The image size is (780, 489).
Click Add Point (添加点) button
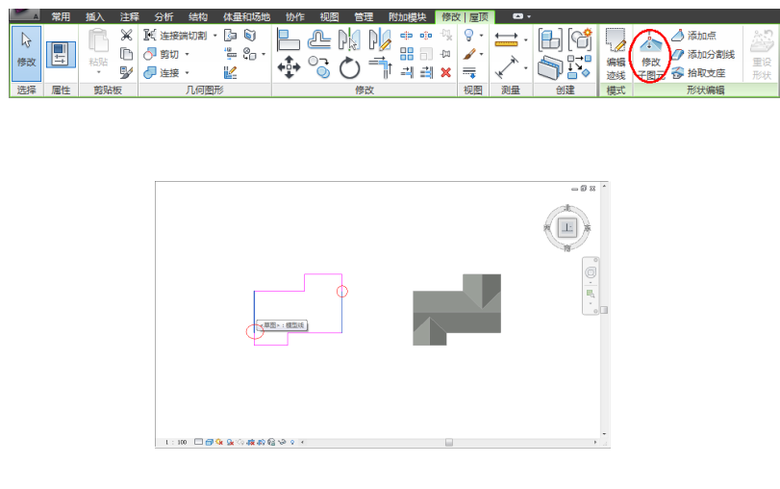click(699, 35)
